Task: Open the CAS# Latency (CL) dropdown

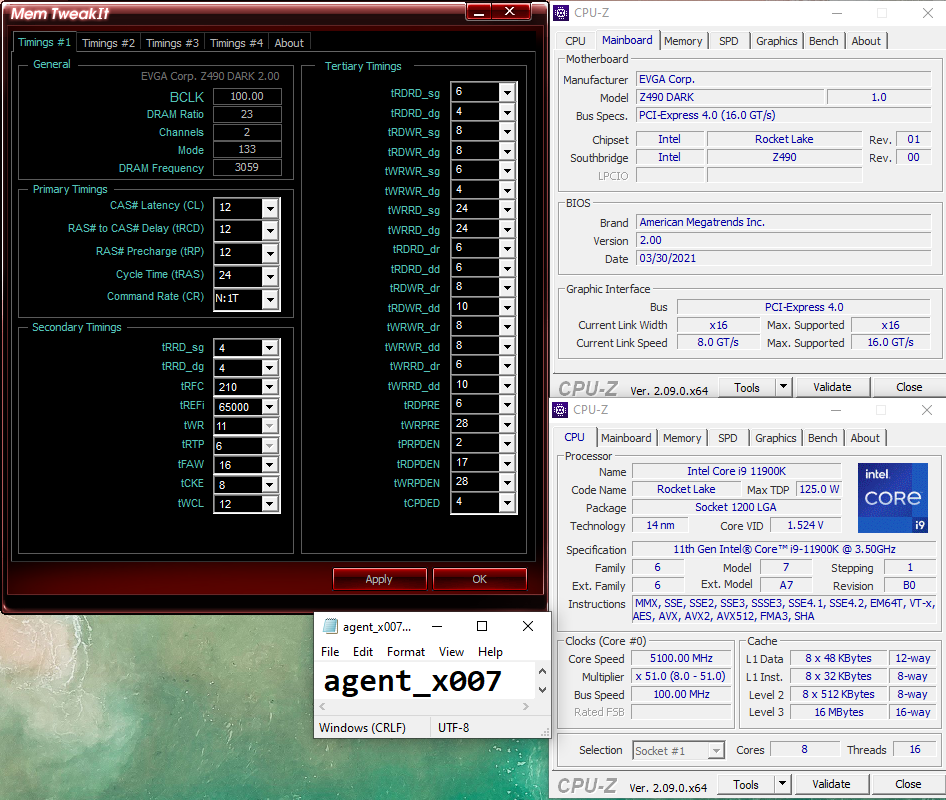Action: click(x=270, y=208)
